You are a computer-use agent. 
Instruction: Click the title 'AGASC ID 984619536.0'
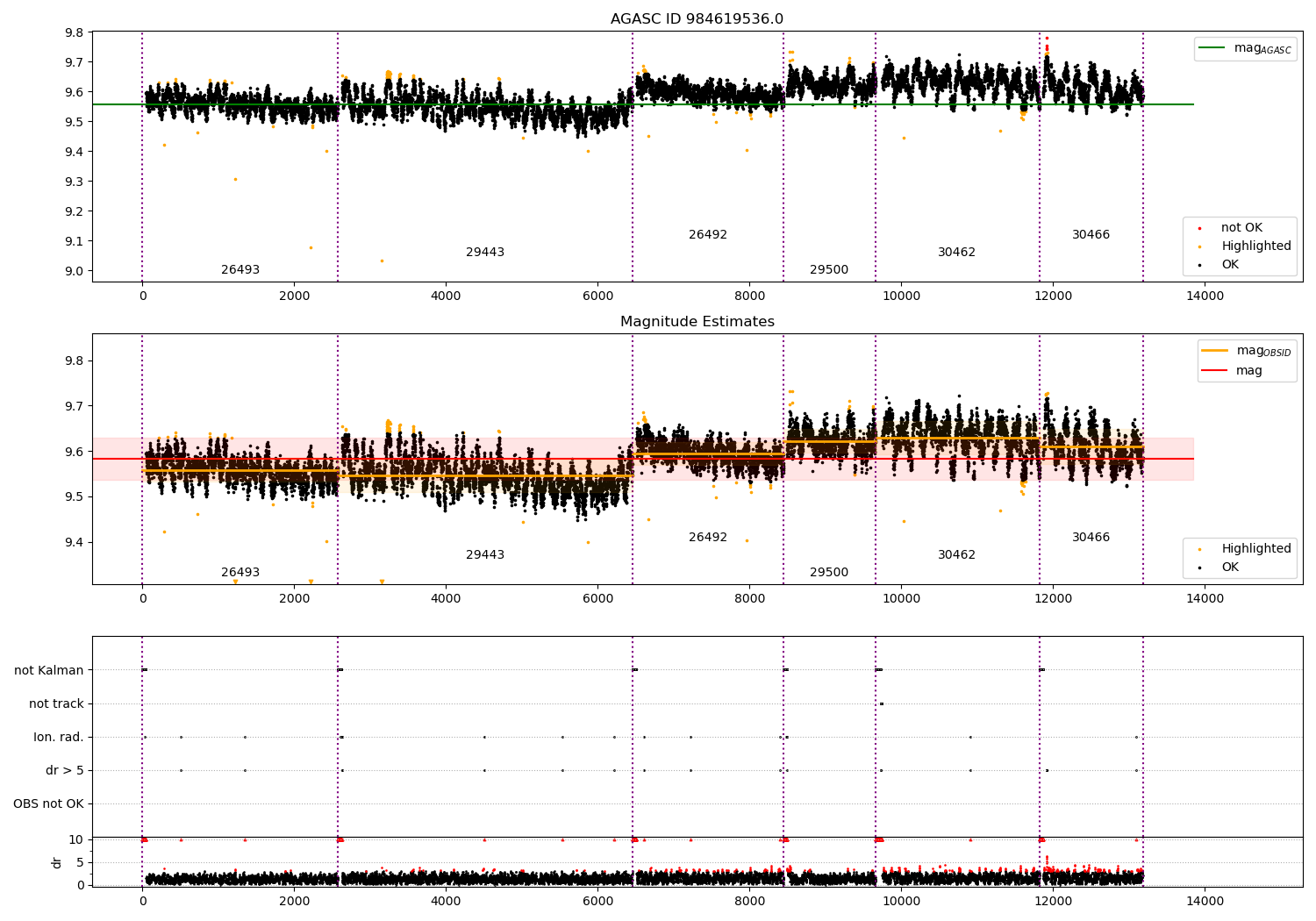coord(697,19)
